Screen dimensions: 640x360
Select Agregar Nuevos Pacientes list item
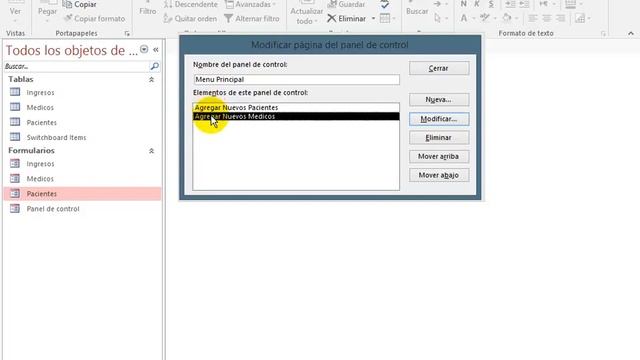pyautogui.click(x=296, y=107)
